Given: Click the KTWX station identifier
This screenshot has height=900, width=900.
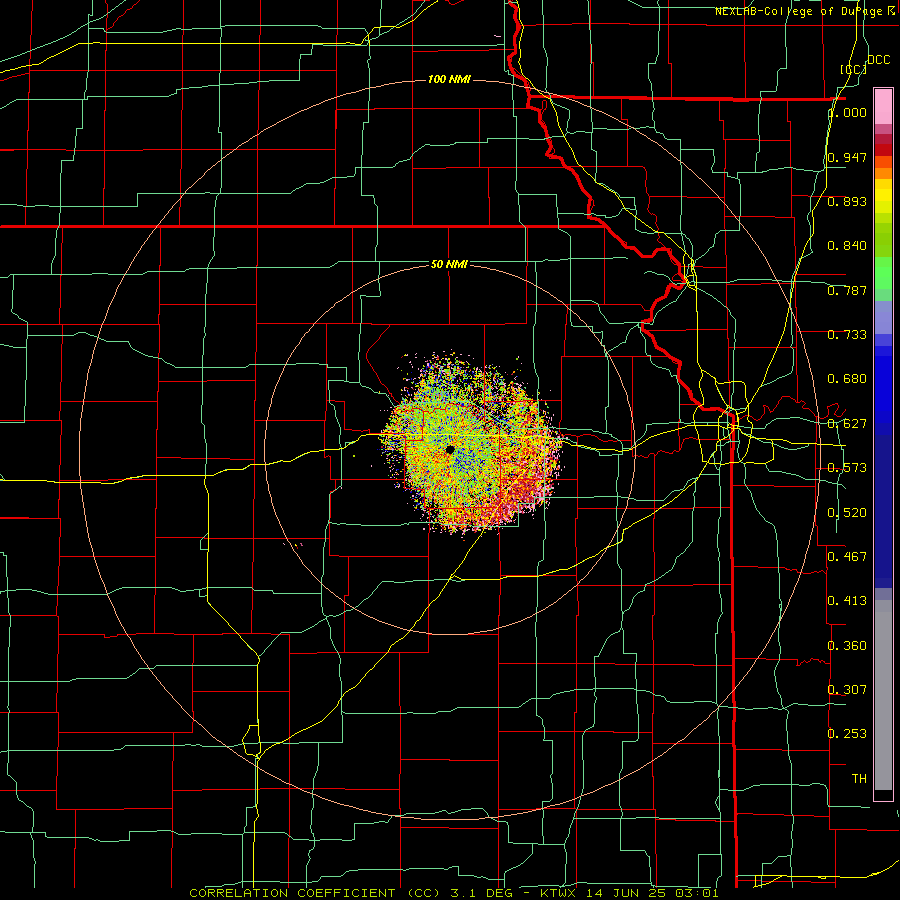Looking at the screenshot, I should click(558, 893).
